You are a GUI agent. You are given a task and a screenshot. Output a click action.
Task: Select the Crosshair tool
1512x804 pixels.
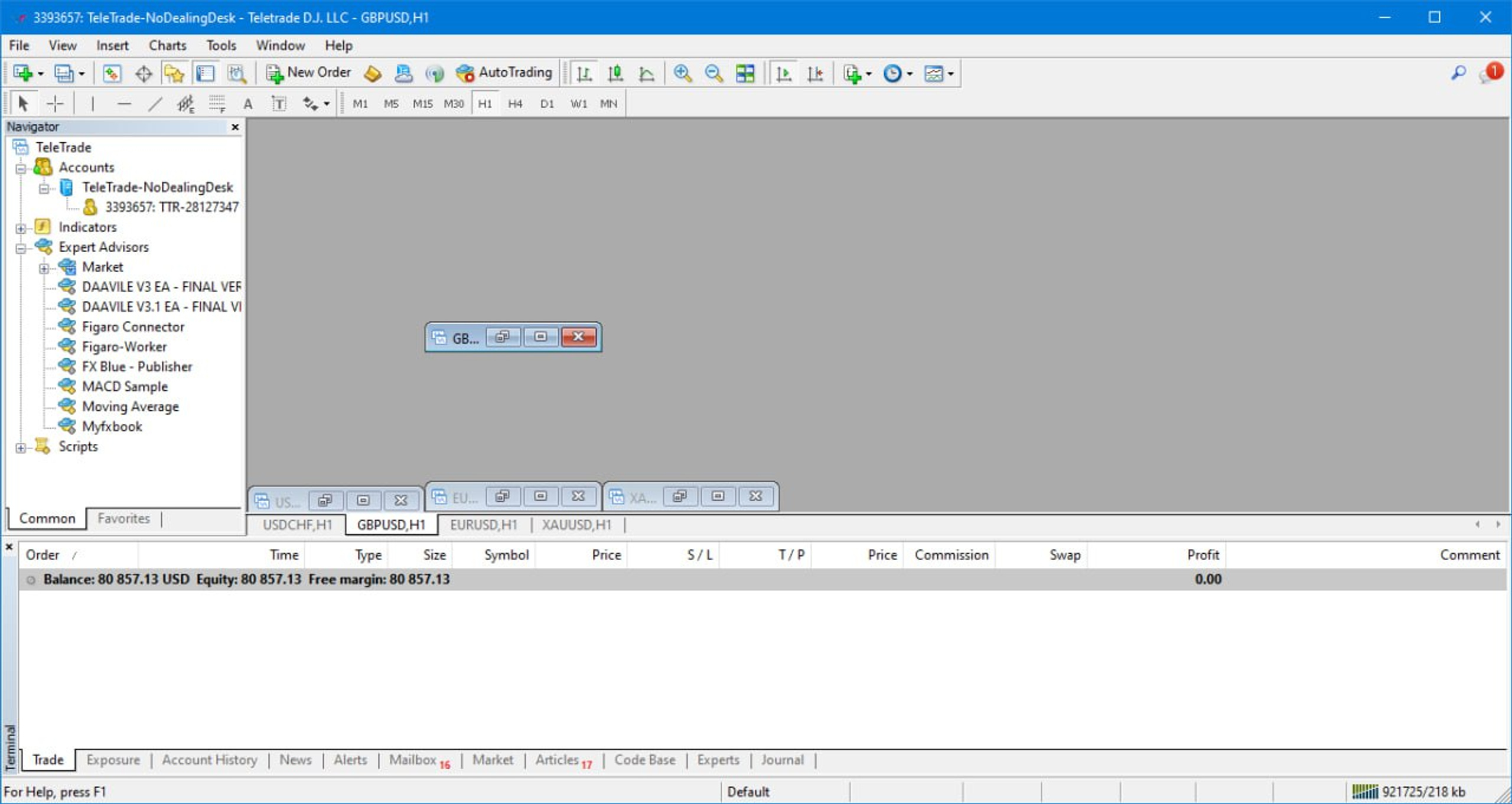[55, 104]
